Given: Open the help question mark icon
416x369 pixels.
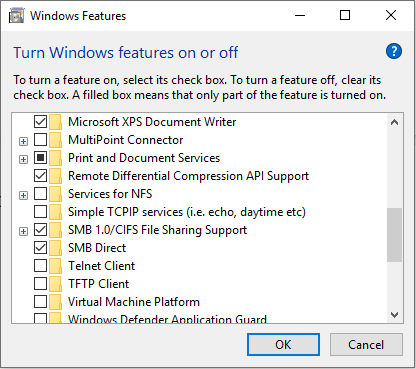Looking at the screenshot, I should click(x=394, y=51).
